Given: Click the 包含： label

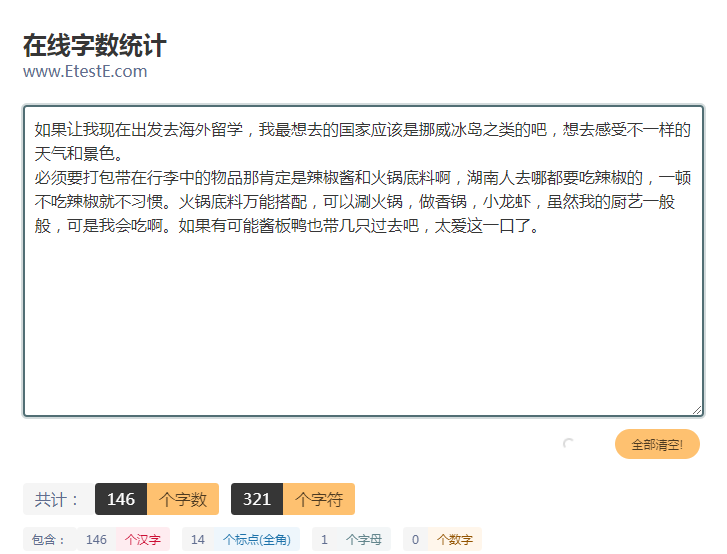Looking at the screenshot, I should coord(50,539).
